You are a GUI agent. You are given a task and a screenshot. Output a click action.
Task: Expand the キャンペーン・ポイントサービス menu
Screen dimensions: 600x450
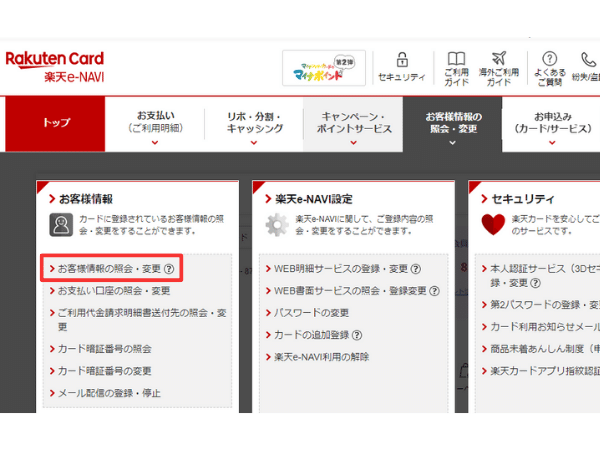353,124
